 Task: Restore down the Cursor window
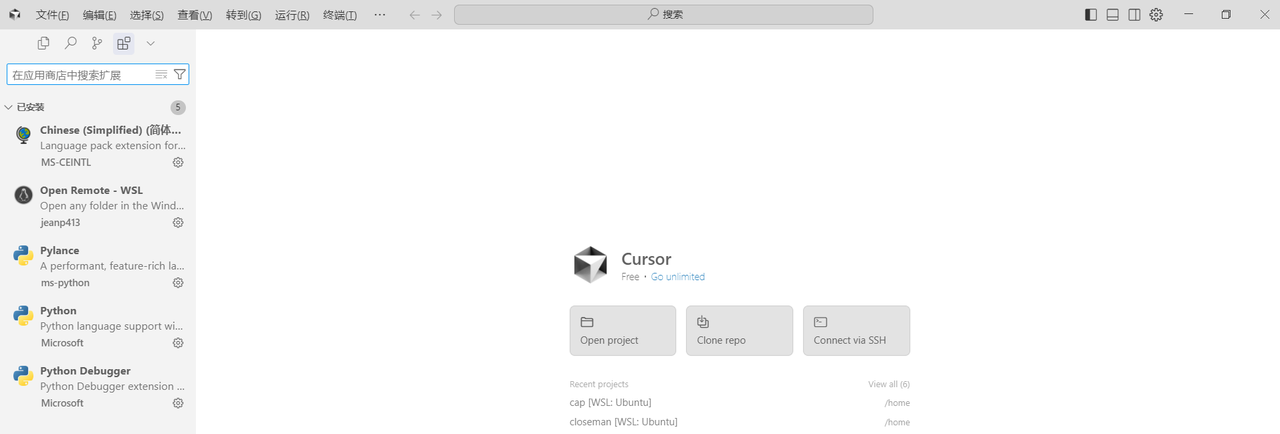pyautogui.click(x=1226, y=15)
